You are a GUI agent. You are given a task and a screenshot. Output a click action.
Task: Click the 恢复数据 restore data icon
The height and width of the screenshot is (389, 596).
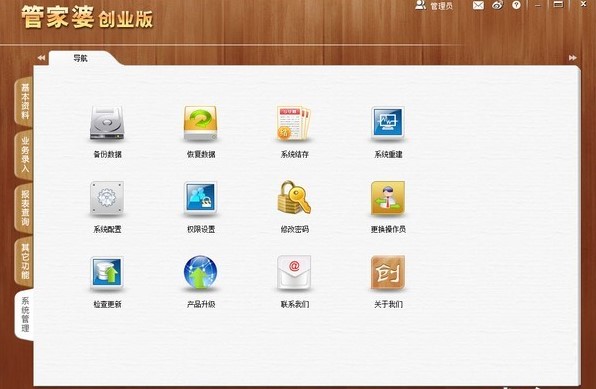[200, 123]
